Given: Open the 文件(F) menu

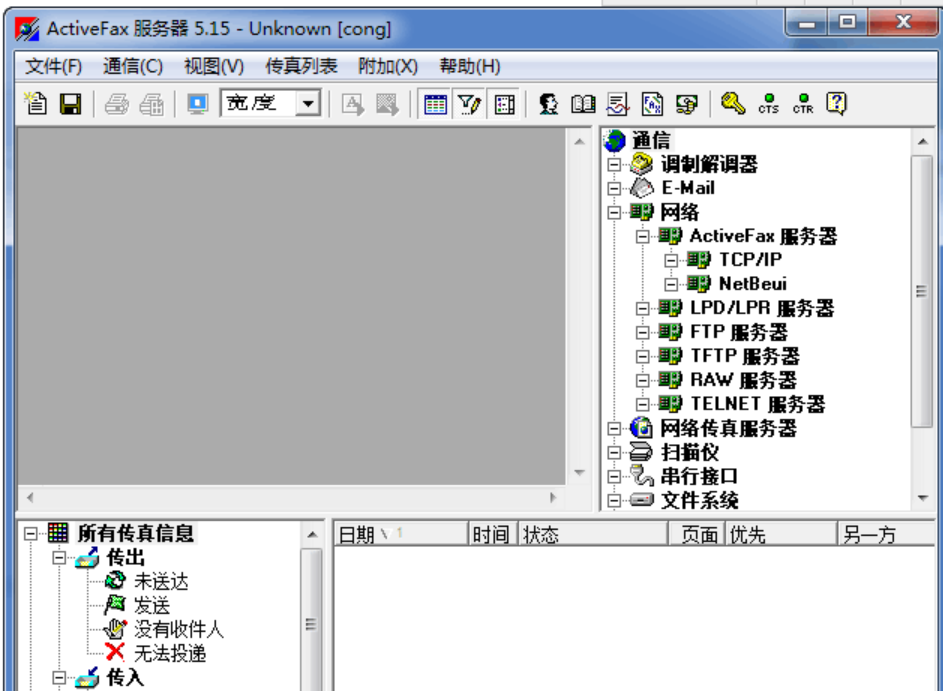Looking at the screenshot, I should [54, 66].
